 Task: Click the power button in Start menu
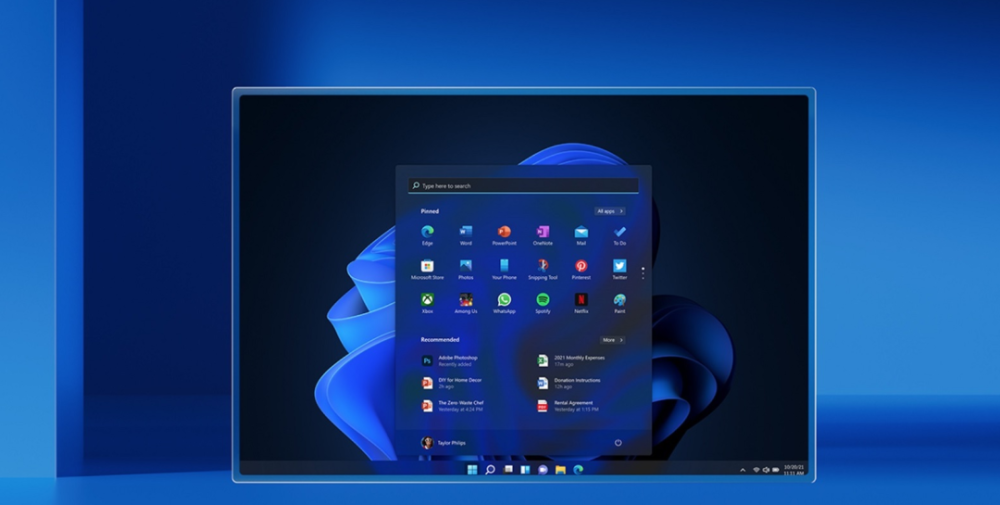(618, 443)
